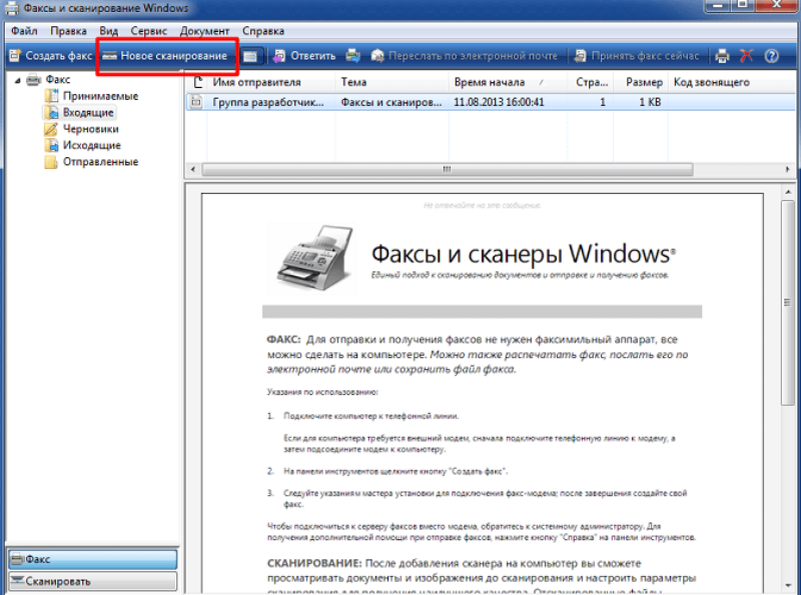Click the Факсы и сканеры Windows heading
This screenshot has height=595, width=801.
tap(523, 253)
